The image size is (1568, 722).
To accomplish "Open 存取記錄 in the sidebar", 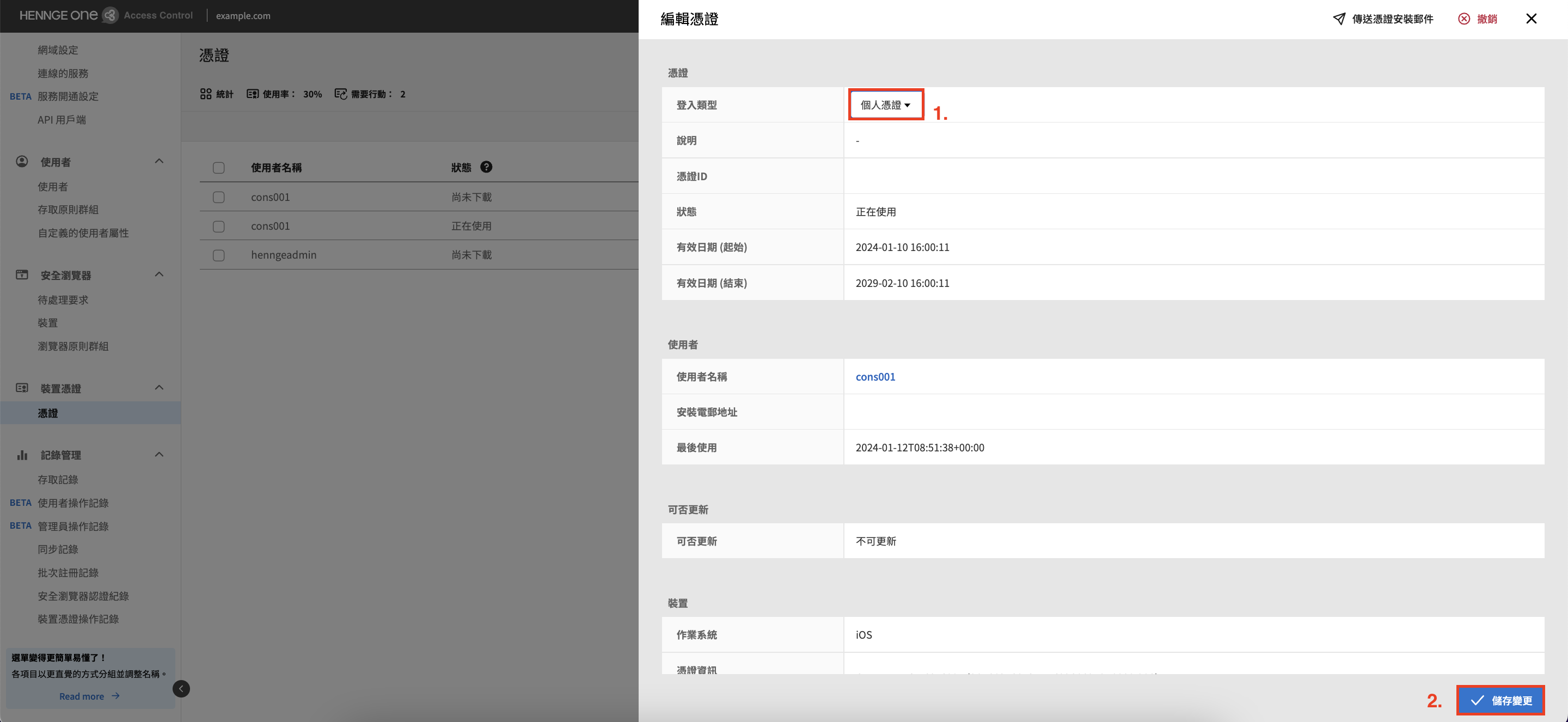I will click(58, 480).
